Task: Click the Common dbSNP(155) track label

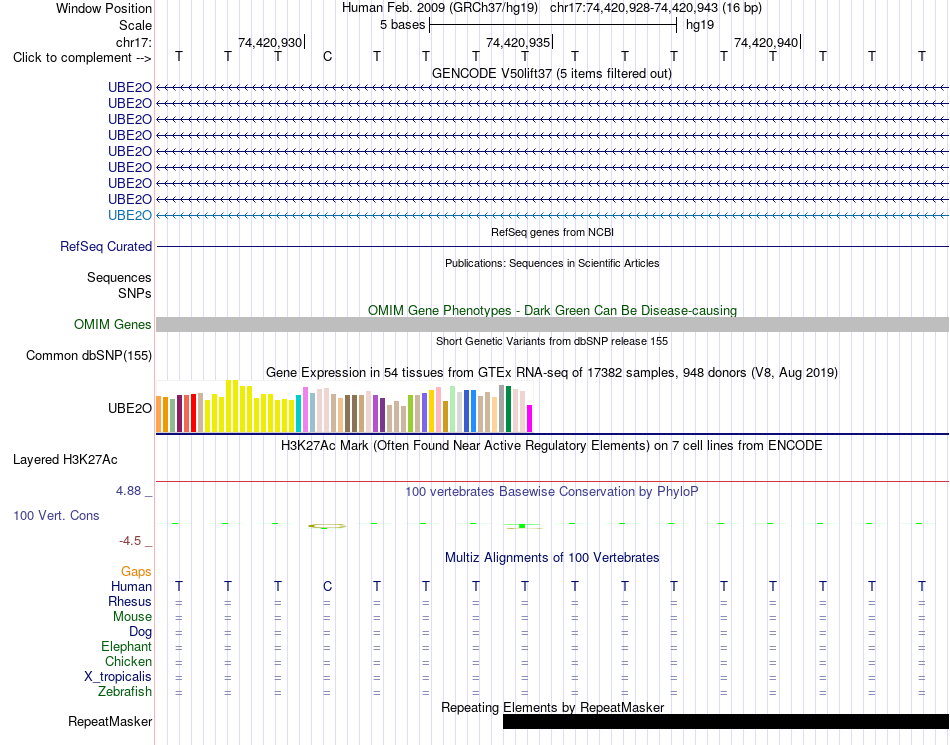Action: coord(89,356)
